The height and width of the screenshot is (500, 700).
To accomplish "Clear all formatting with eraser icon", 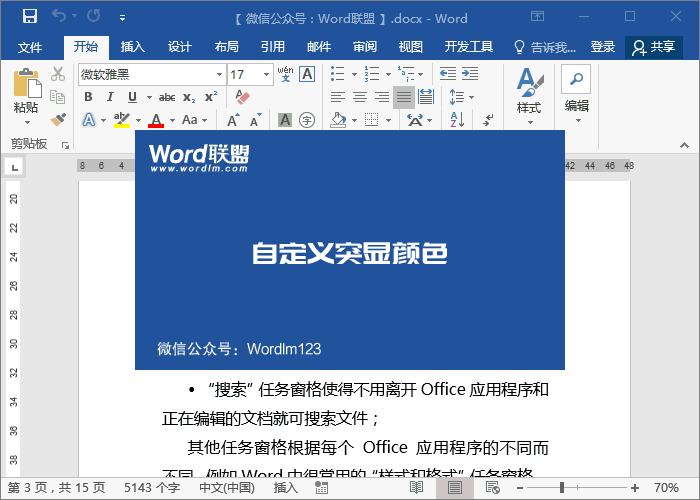I will tap(242, 97).
